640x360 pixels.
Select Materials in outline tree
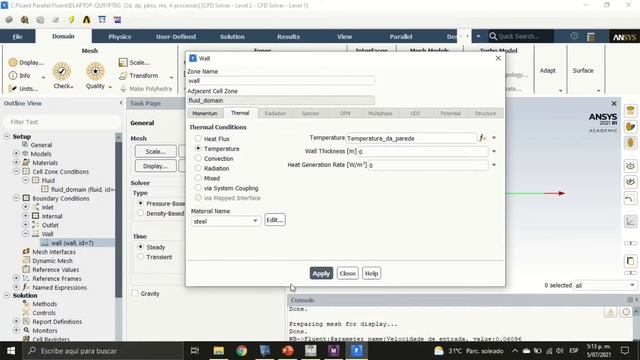pyautogui.click(x=45, y=162)
